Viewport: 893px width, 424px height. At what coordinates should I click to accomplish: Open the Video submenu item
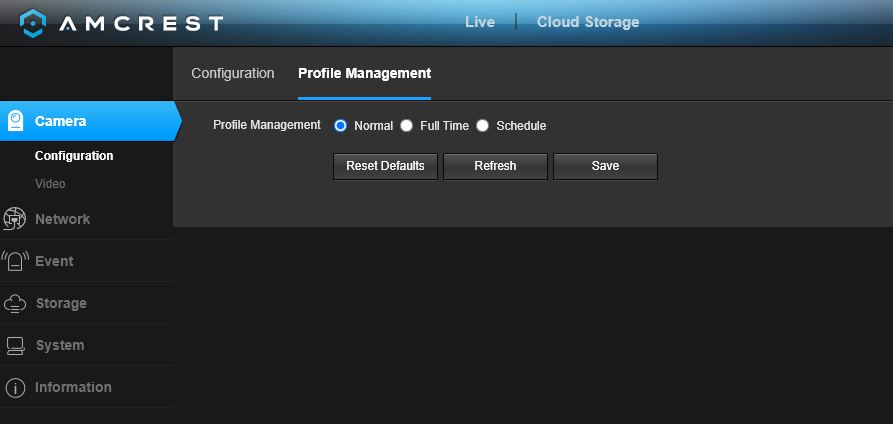[x=50, y=184]
